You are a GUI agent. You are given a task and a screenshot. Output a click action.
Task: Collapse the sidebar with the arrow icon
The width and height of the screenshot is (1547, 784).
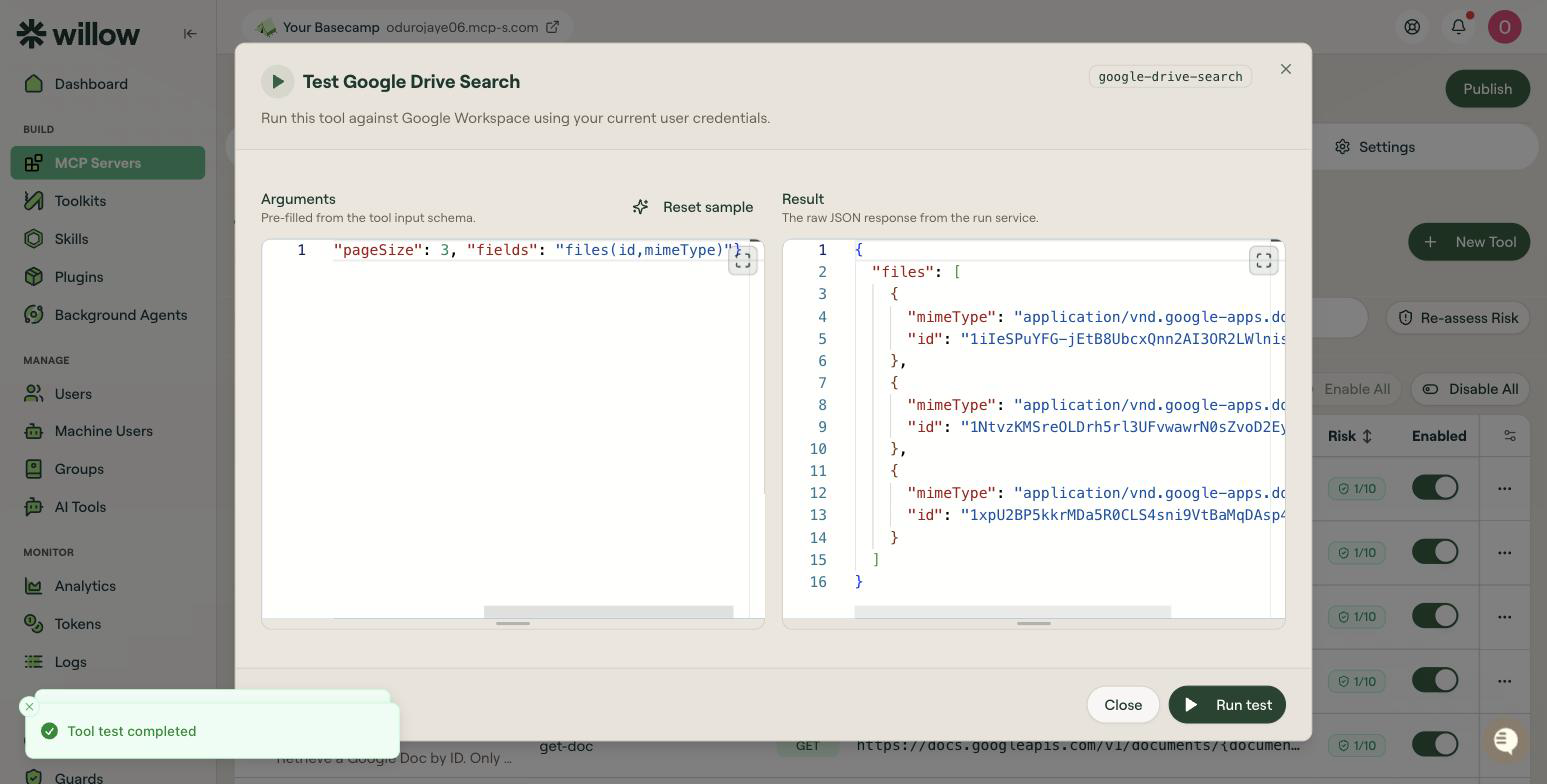190,34
